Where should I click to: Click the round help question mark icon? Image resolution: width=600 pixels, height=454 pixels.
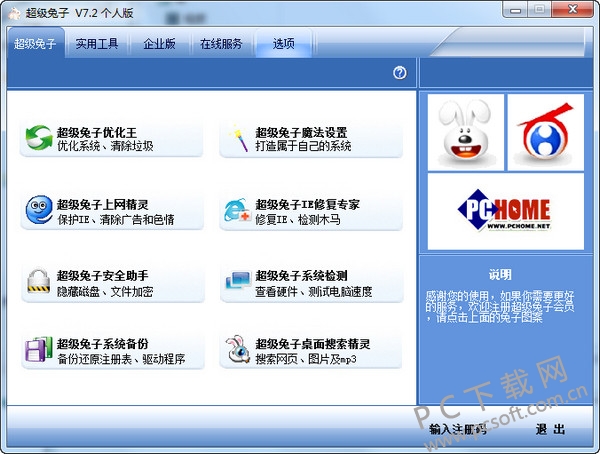point(400,73)
